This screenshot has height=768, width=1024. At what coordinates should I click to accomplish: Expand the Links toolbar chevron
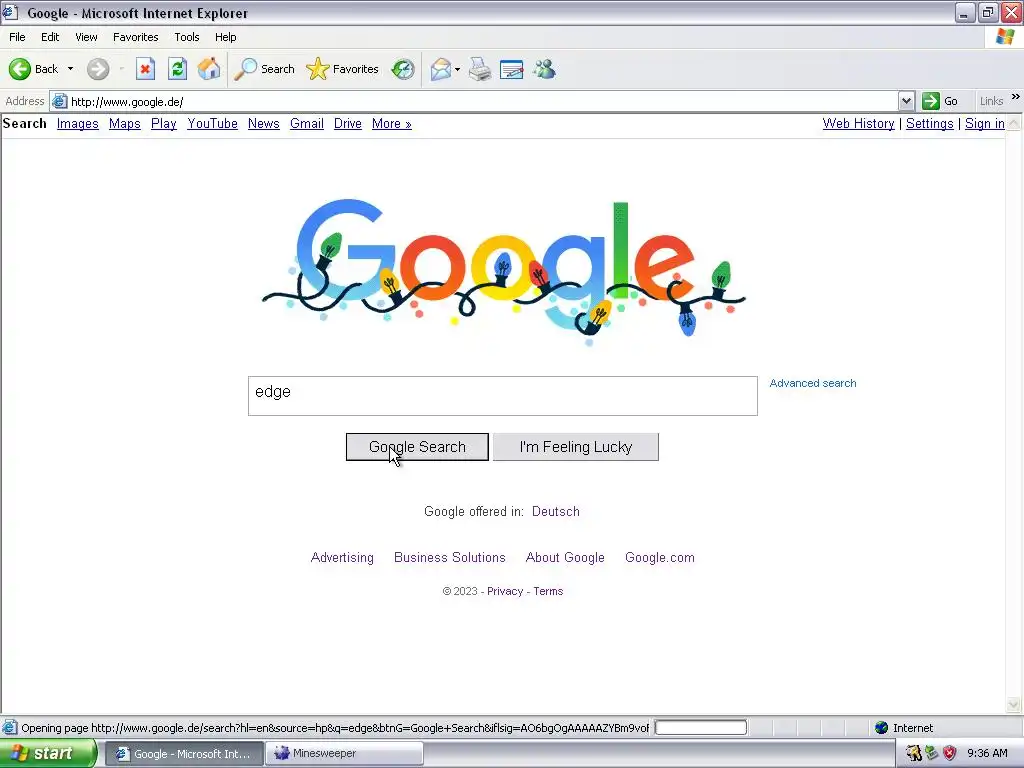click(1016, 97)
